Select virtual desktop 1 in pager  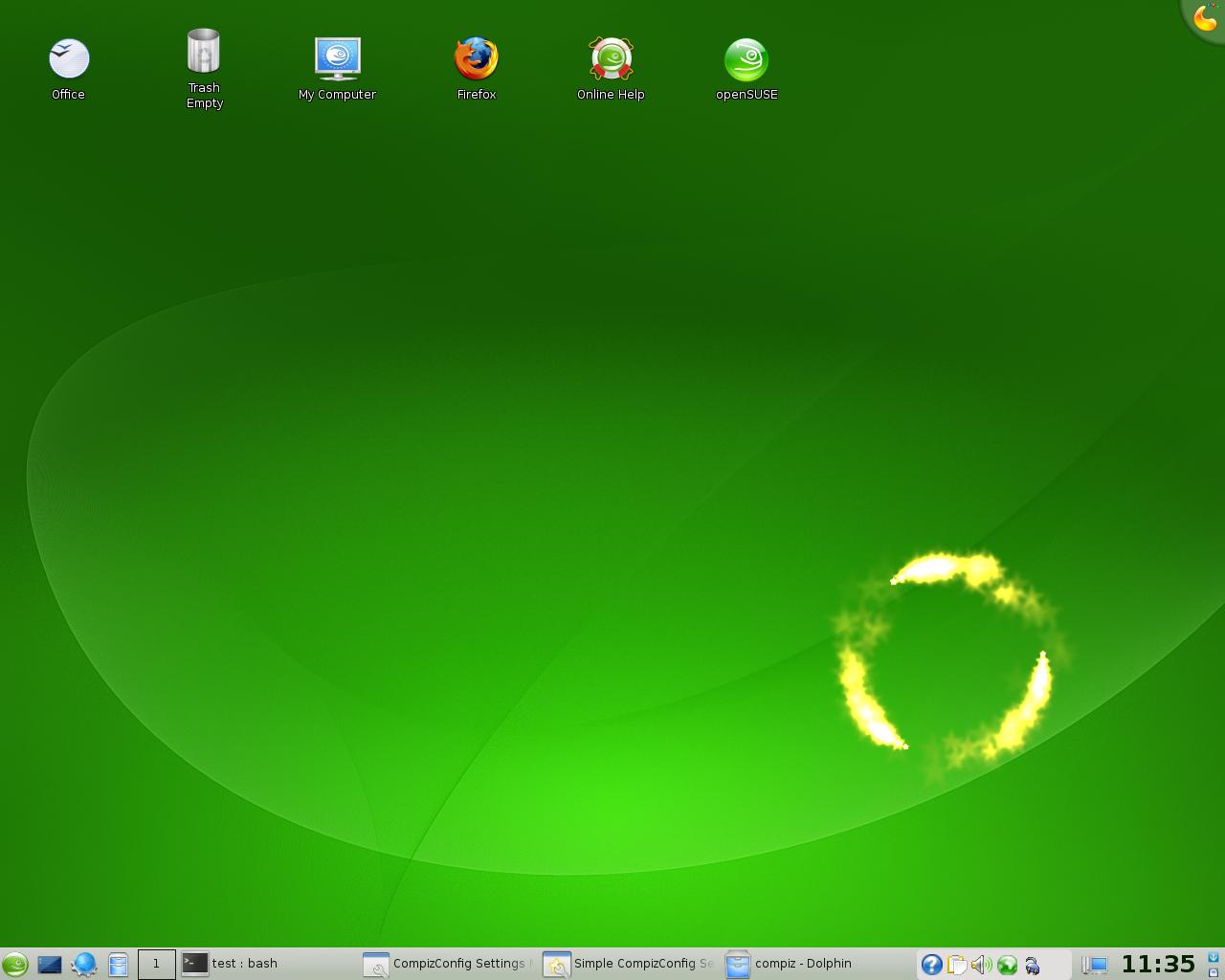156,964
